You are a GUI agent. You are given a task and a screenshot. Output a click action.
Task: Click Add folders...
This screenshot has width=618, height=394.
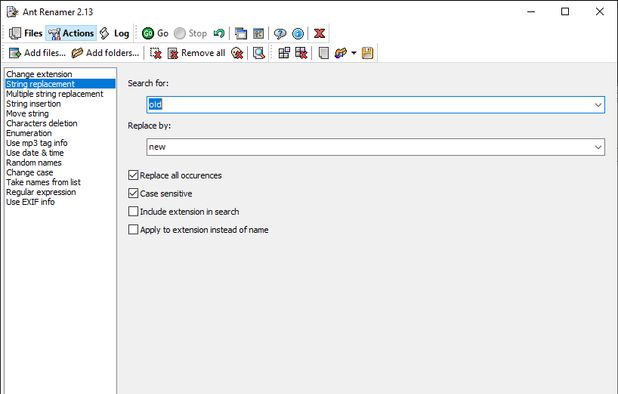tap(105, 53)
